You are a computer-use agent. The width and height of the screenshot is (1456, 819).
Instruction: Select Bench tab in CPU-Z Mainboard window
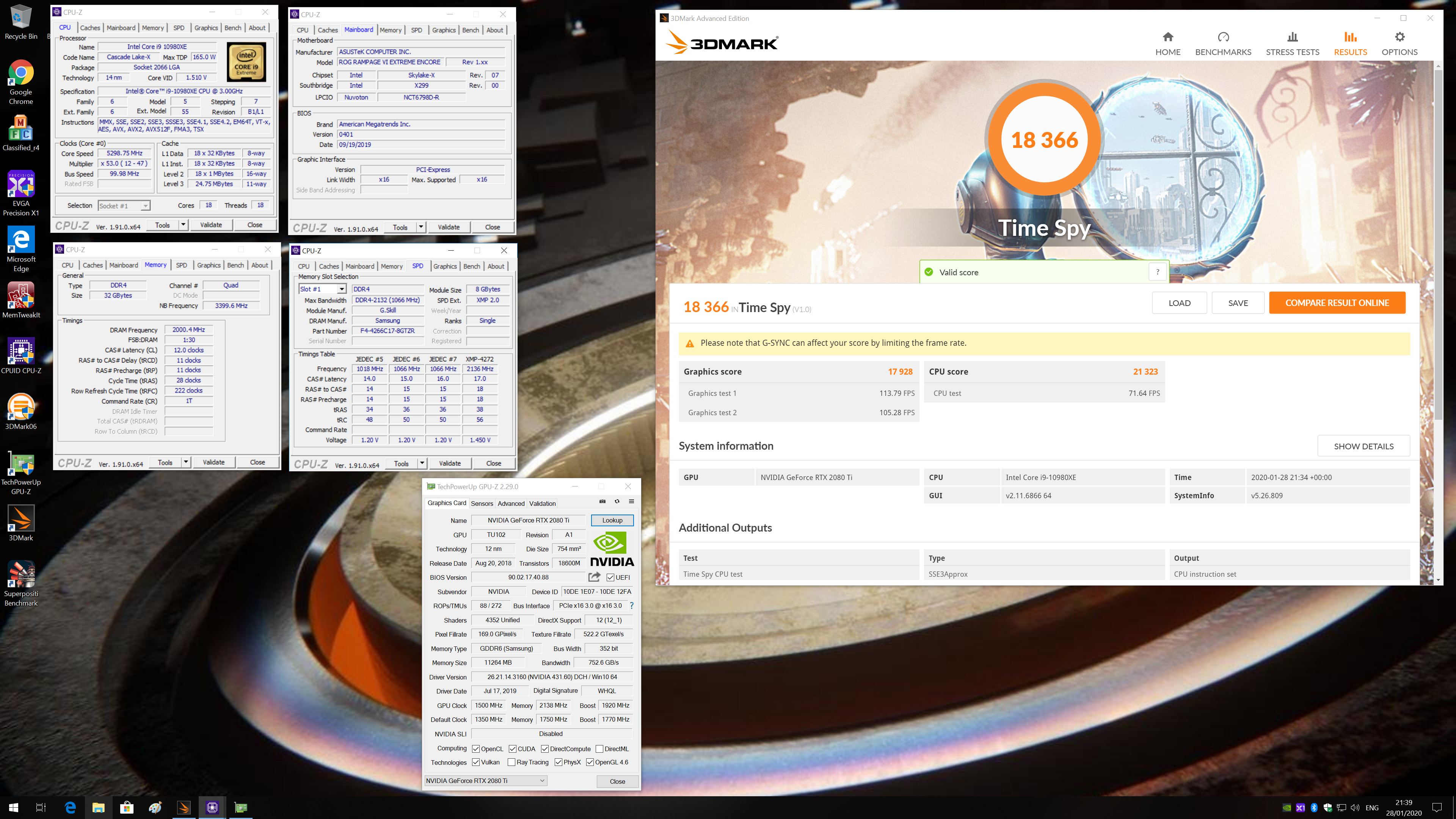pos(470,30)
